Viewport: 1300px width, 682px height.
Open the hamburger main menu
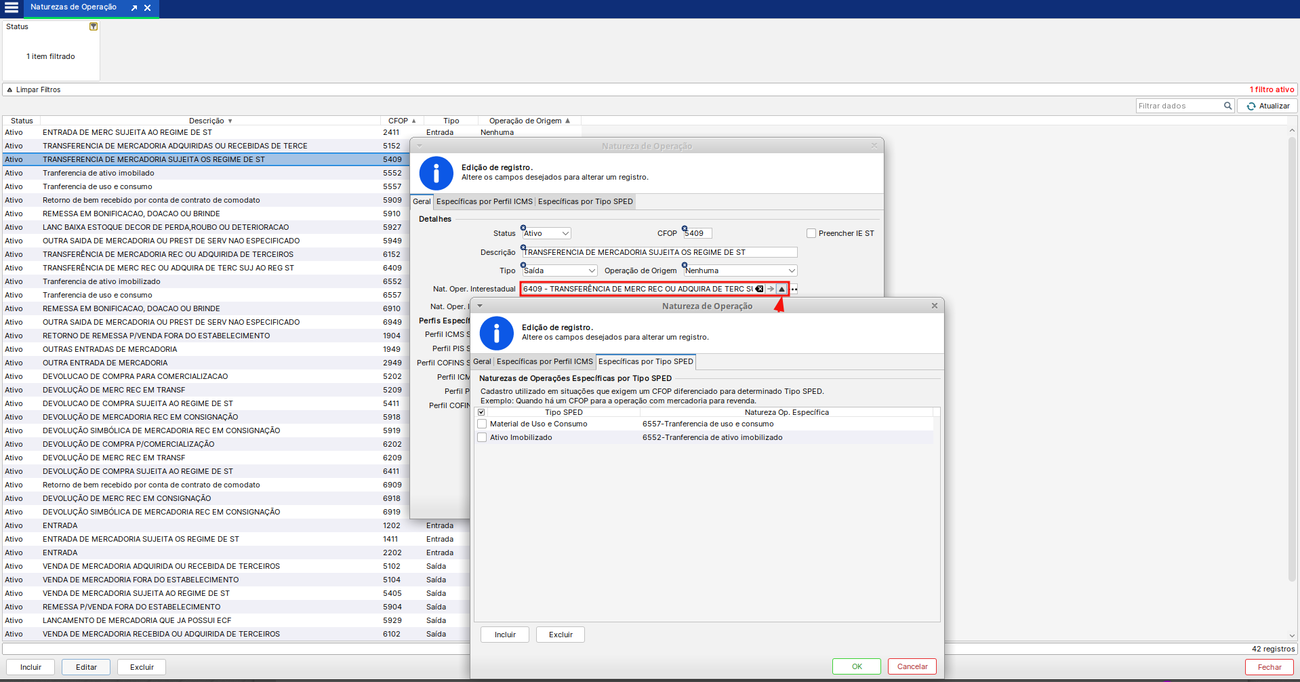click(11, 8)
